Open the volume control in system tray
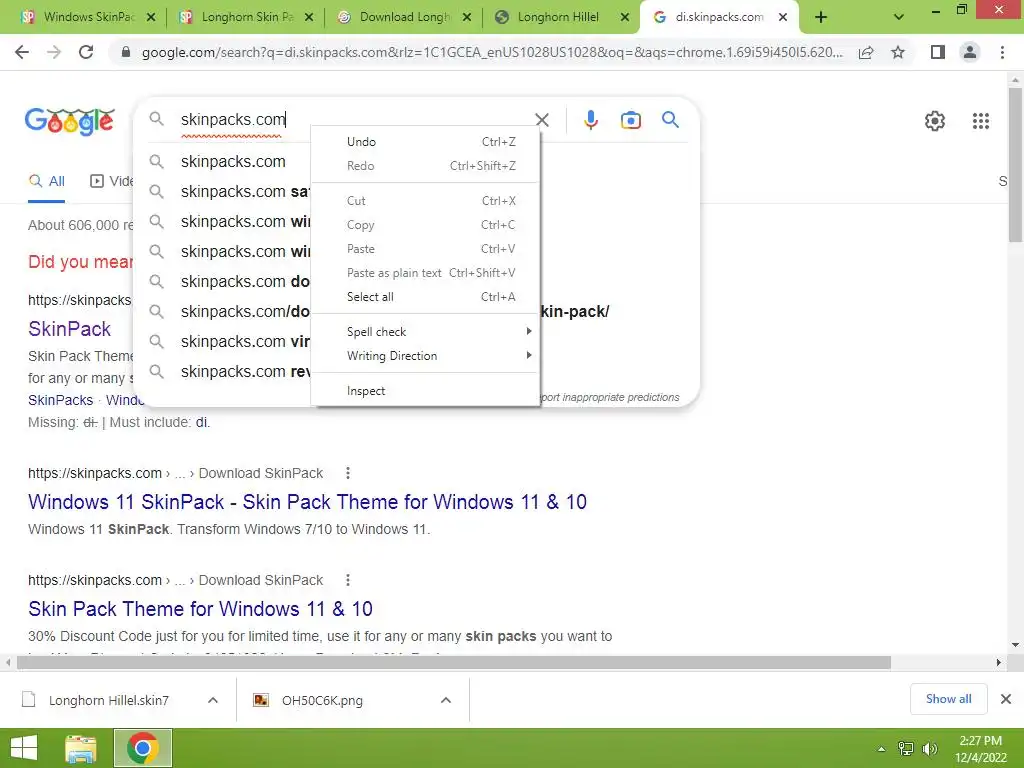 pyautogui.click(x=930, y=749)
